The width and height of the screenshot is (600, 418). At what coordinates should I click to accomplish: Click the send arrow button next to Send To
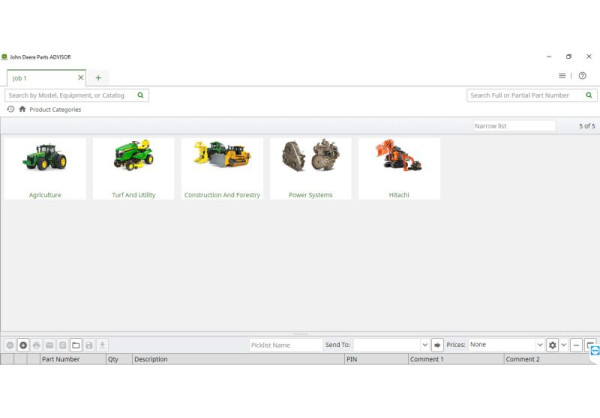437,345
